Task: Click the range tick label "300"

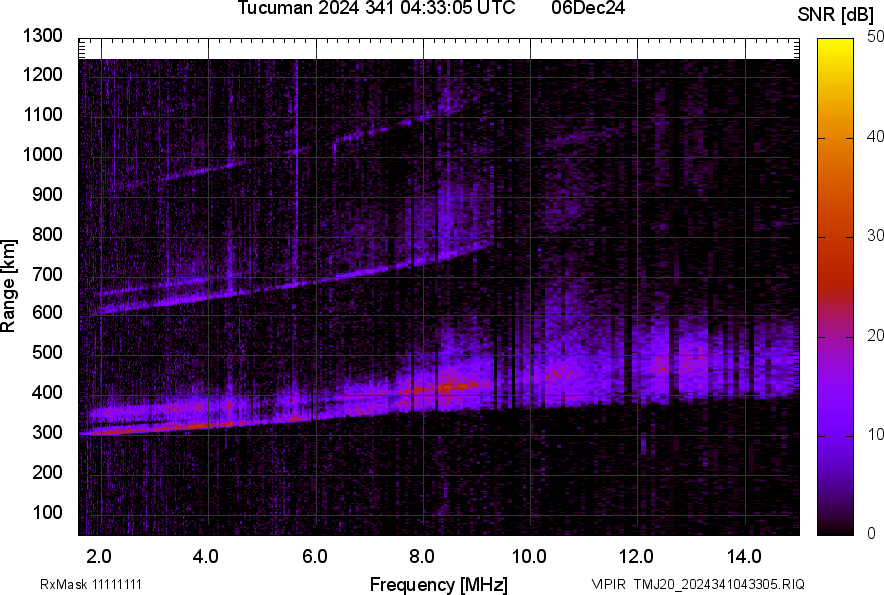Action: pyautogui.click(x=47, y=433)
